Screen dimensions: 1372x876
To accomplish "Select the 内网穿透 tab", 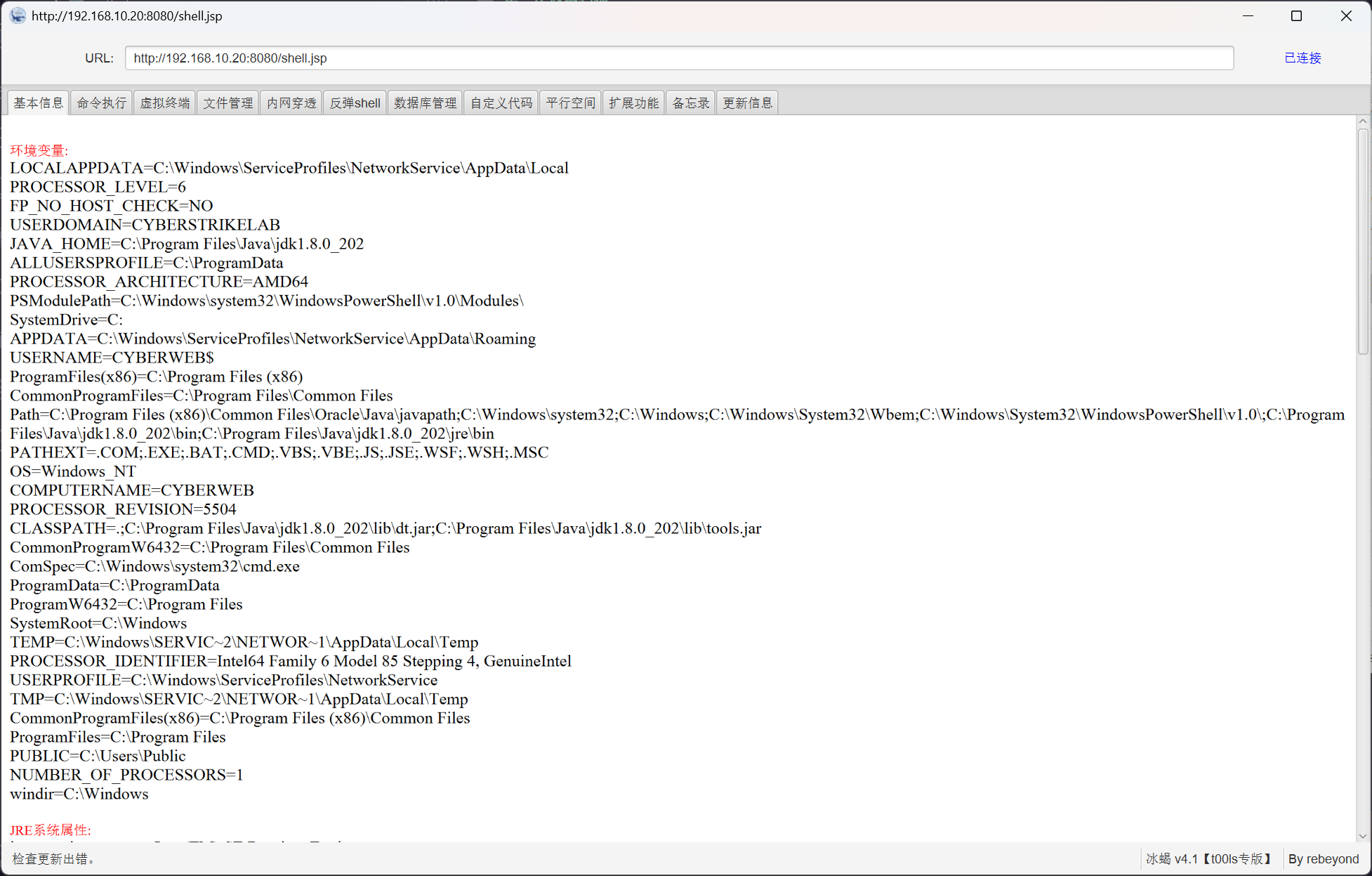I will tap(291, 103).
